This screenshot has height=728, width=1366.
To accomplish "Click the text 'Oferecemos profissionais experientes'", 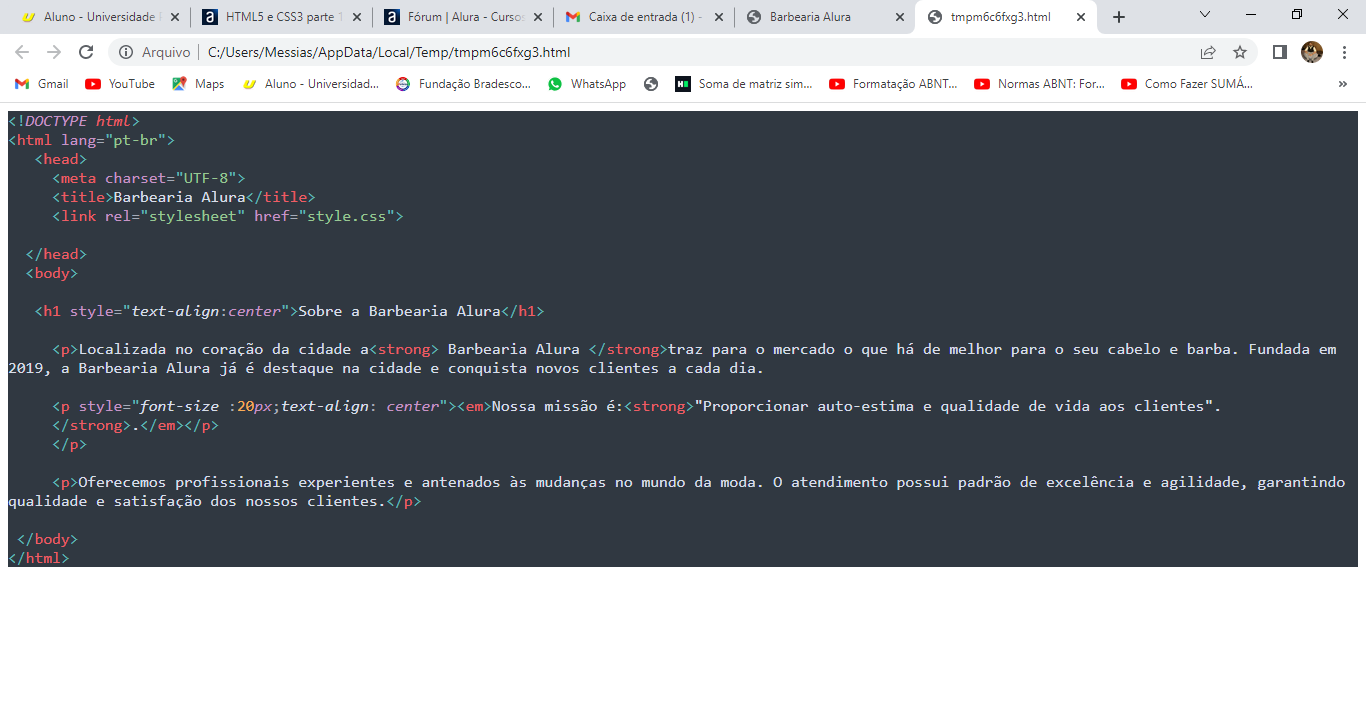I will (x=236, y=482).
